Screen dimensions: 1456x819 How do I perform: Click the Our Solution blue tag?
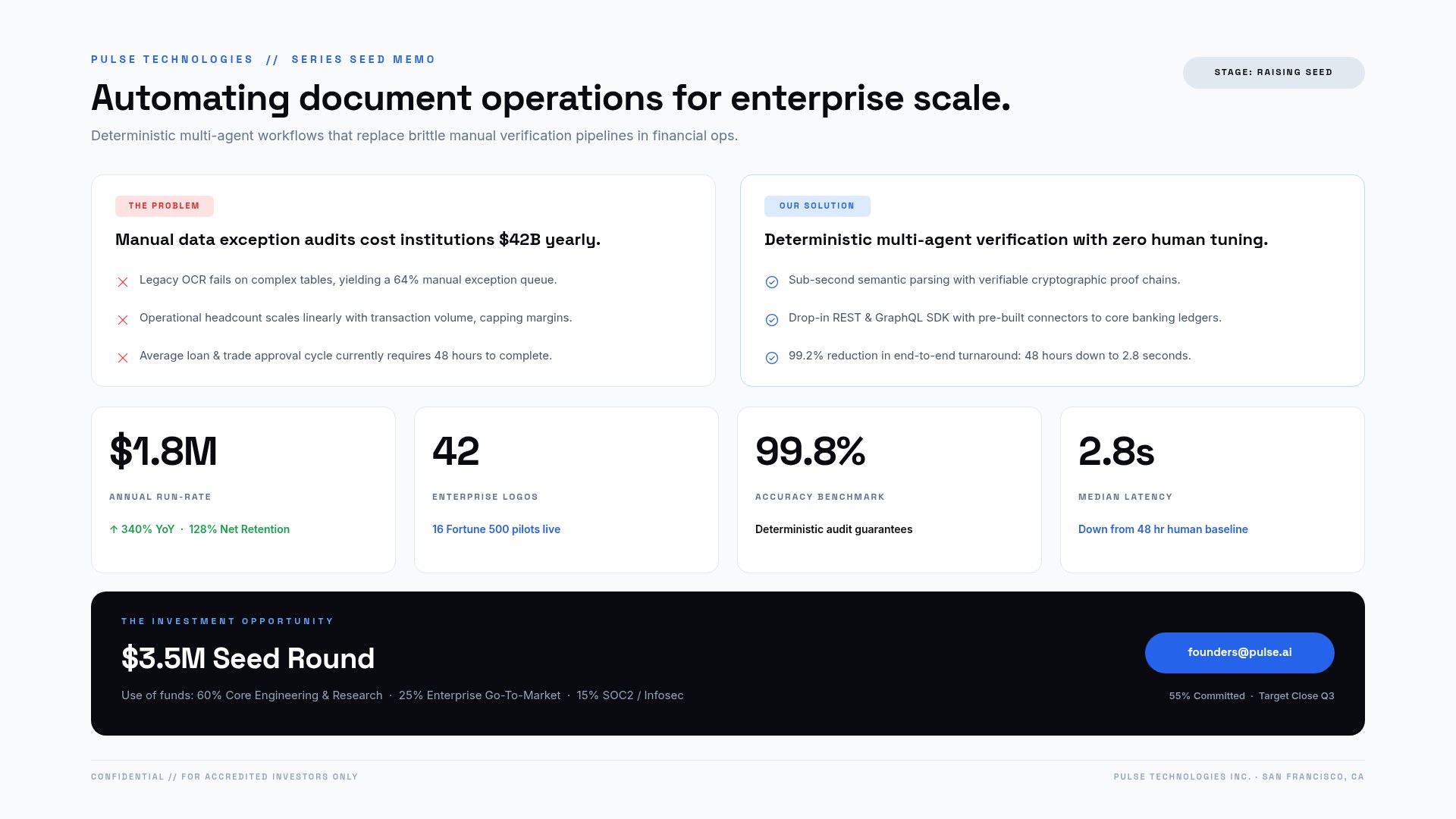coord(817,206)
